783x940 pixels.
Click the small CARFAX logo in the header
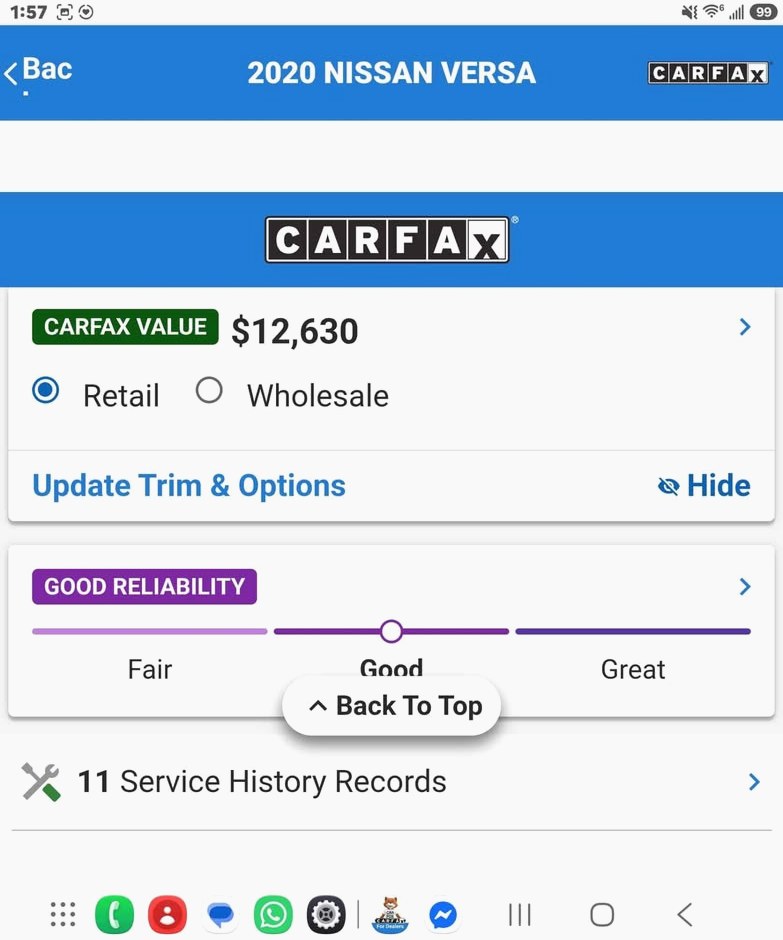pos(708,73)
